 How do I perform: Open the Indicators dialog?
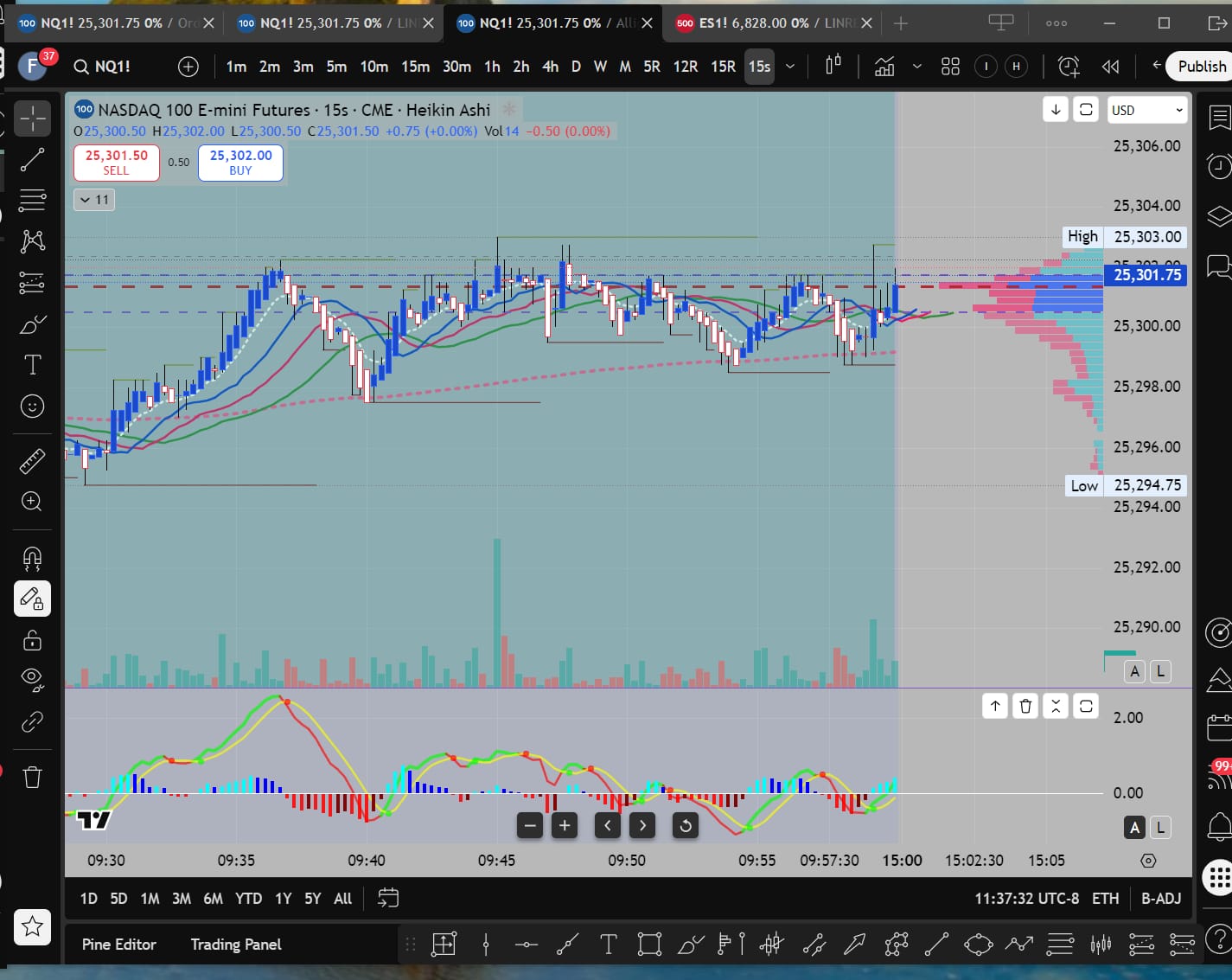[884, 67]
